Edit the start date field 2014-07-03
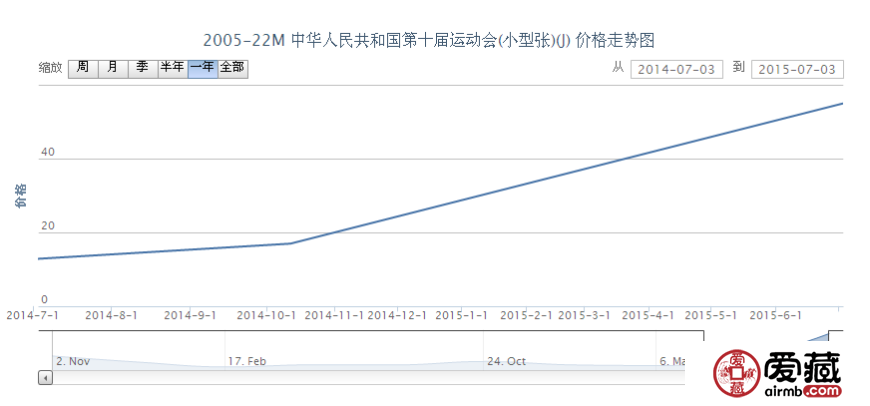The image size is (870, 406). point(676,69)
